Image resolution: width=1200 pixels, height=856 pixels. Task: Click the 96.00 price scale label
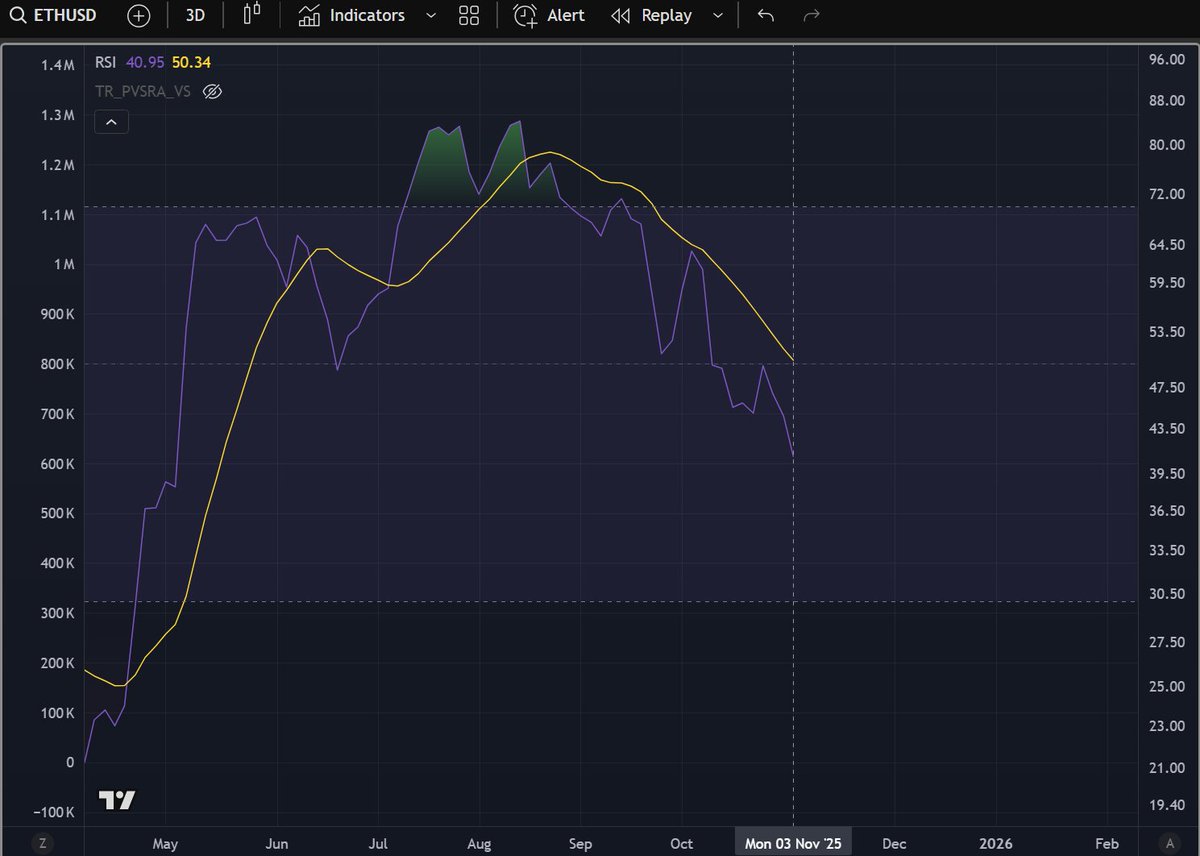pyautogui.click(x=1166, y=60)
